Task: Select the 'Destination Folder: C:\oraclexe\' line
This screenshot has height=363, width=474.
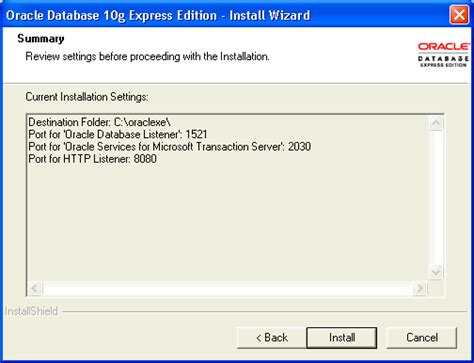Action: pos(100,122)
